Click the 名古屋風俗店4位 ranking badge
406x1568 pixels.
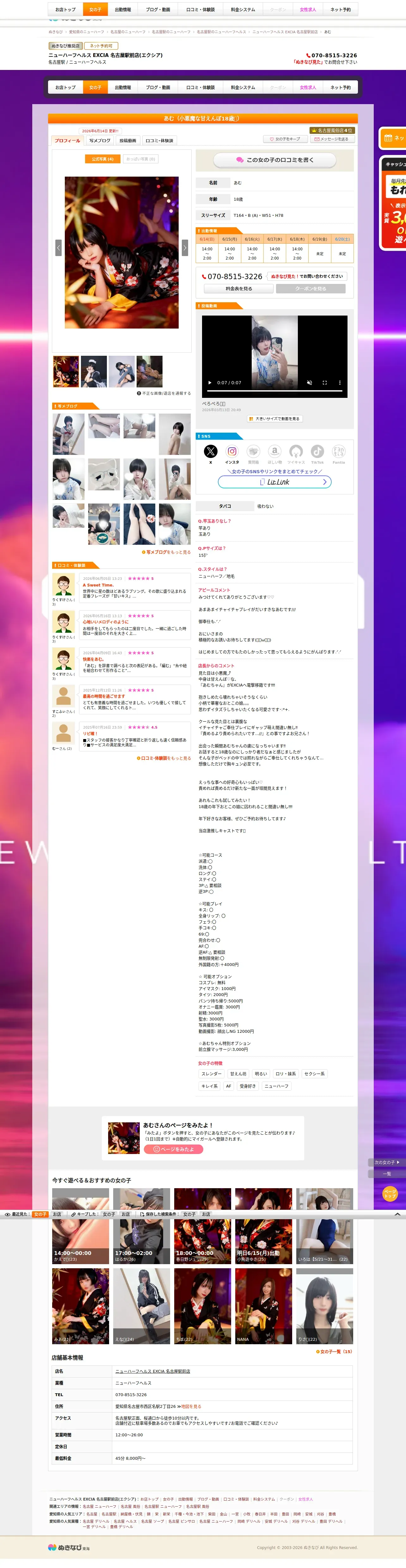click(x=332, y=131)
